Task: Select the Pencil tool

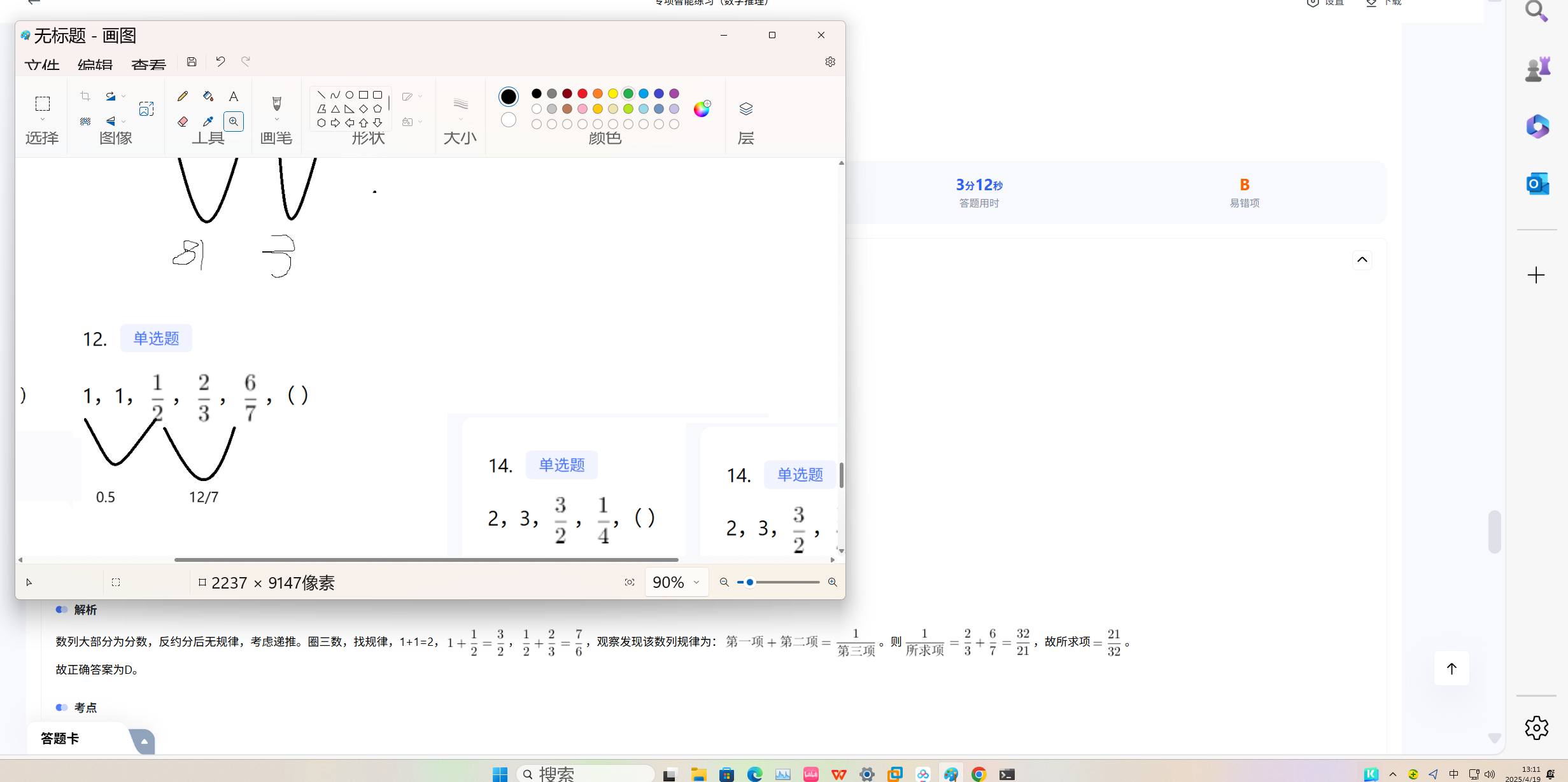Action: (183, 96)
